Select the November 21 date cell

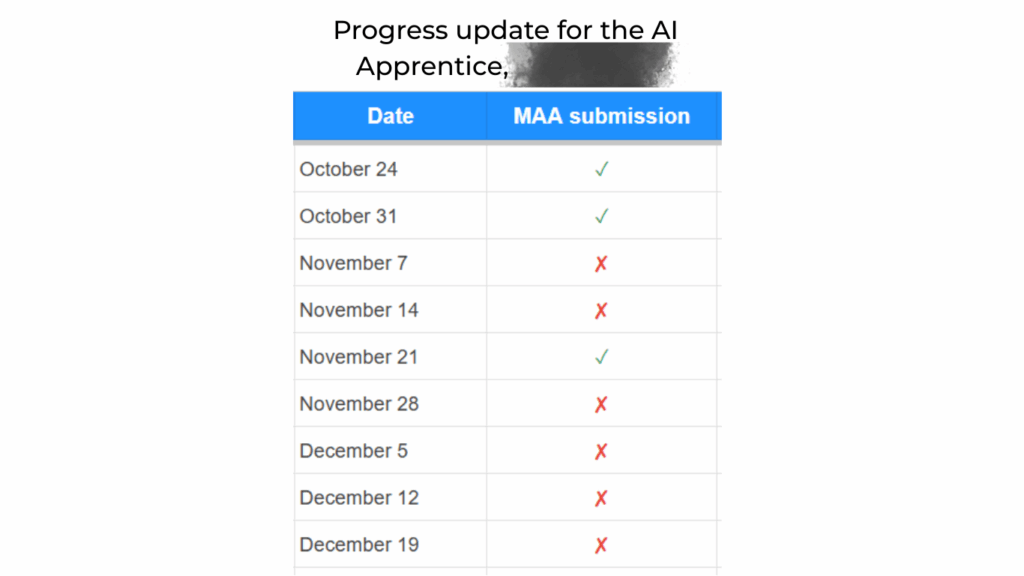point(359,357)
